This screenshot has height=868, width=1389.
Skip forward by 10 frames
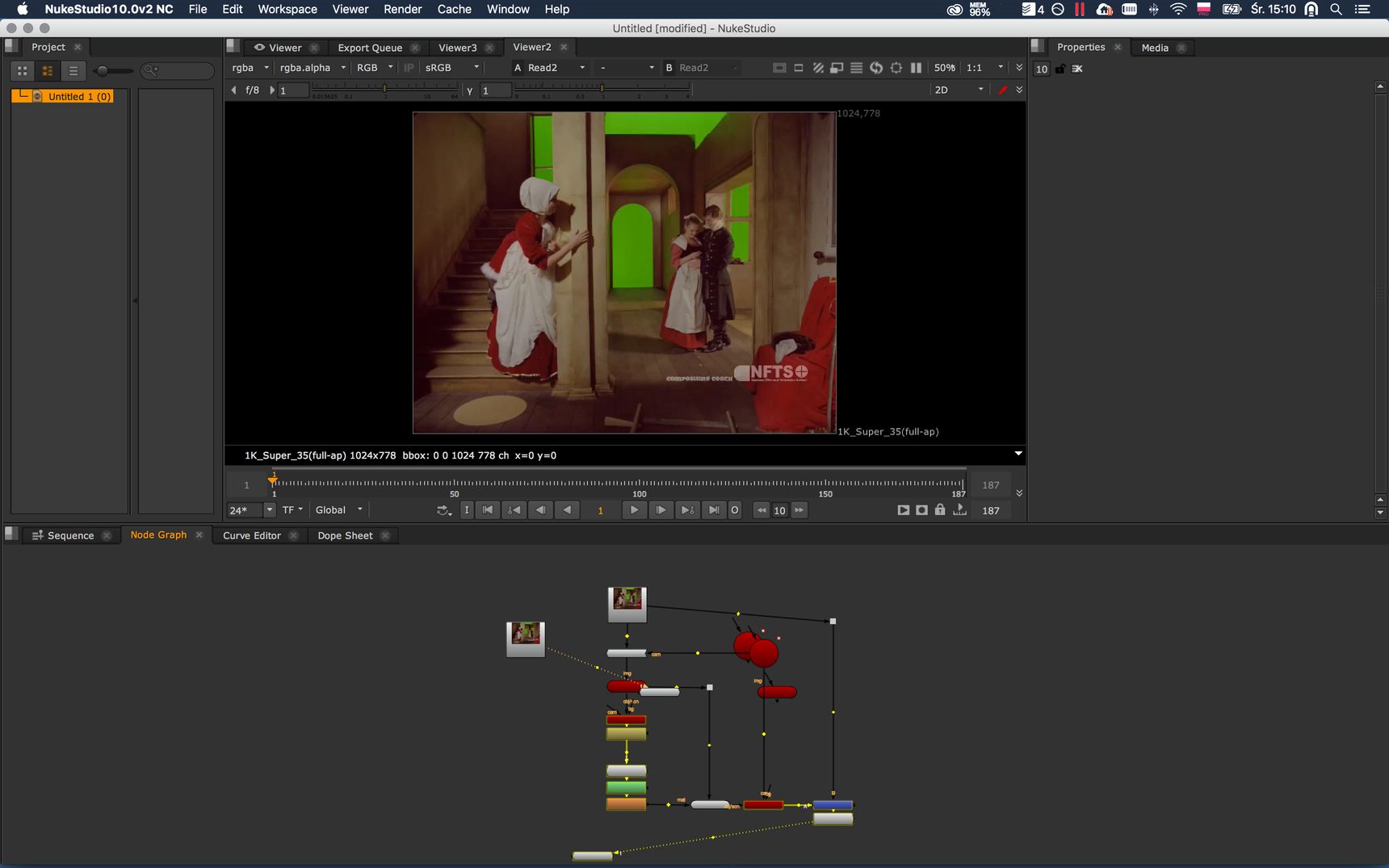(799, 510)
